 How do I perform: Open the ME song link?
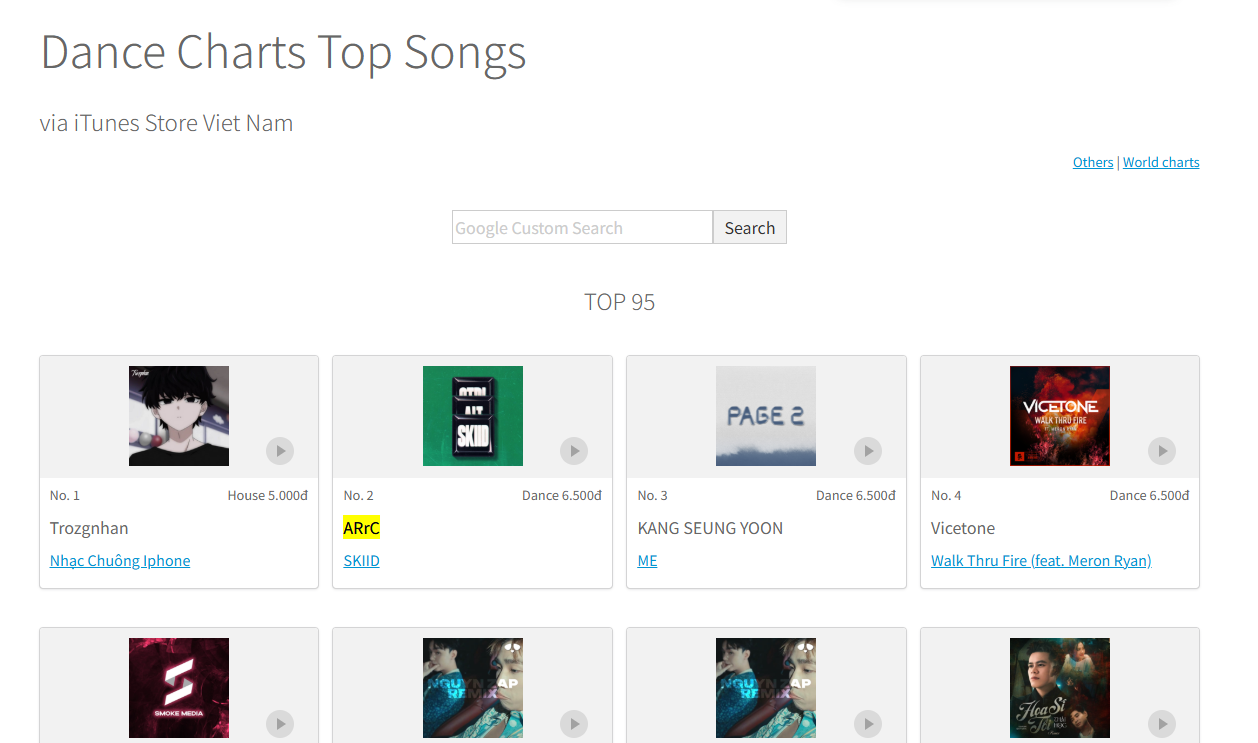point(648,561)
